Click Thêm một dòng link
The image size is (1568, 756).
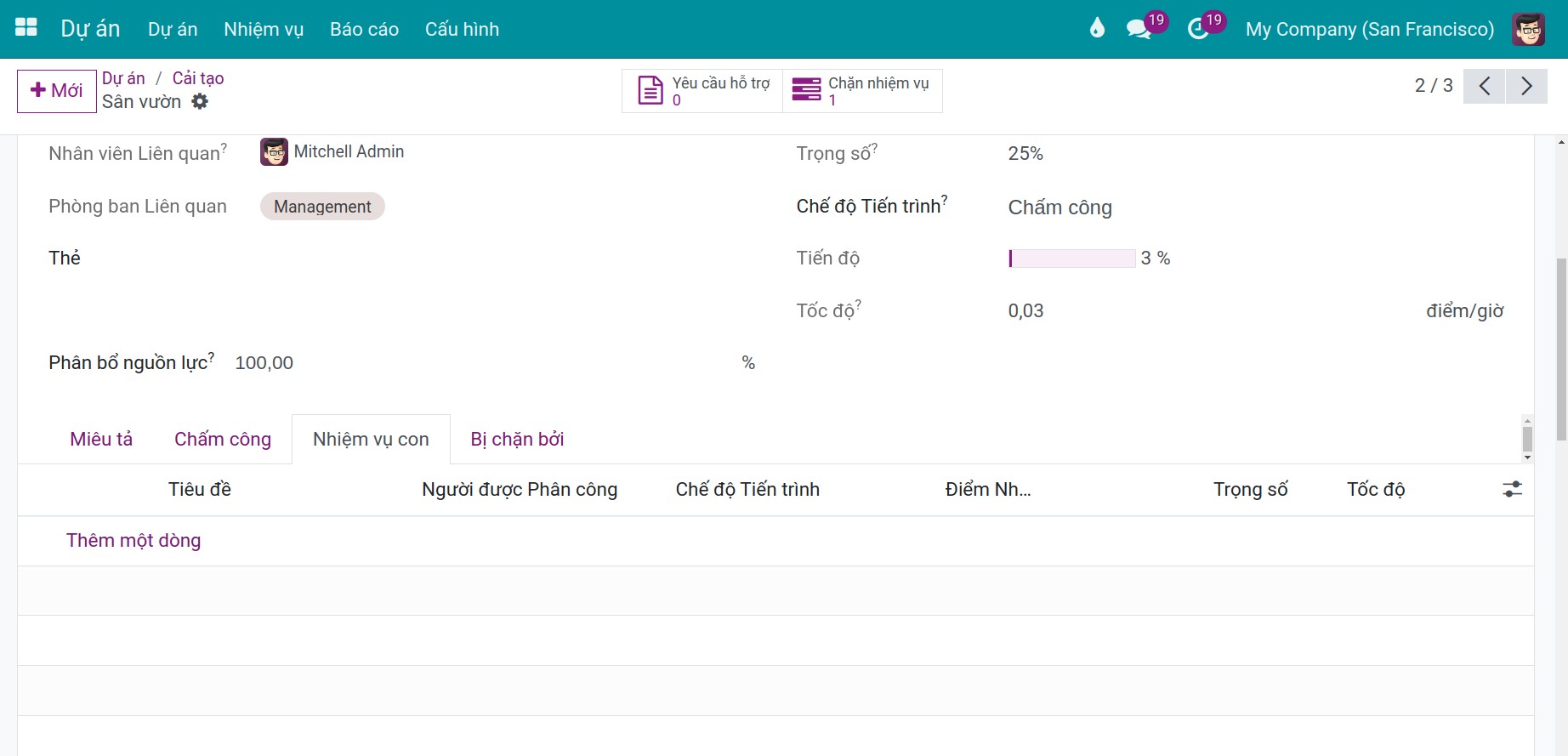point(134,541)
